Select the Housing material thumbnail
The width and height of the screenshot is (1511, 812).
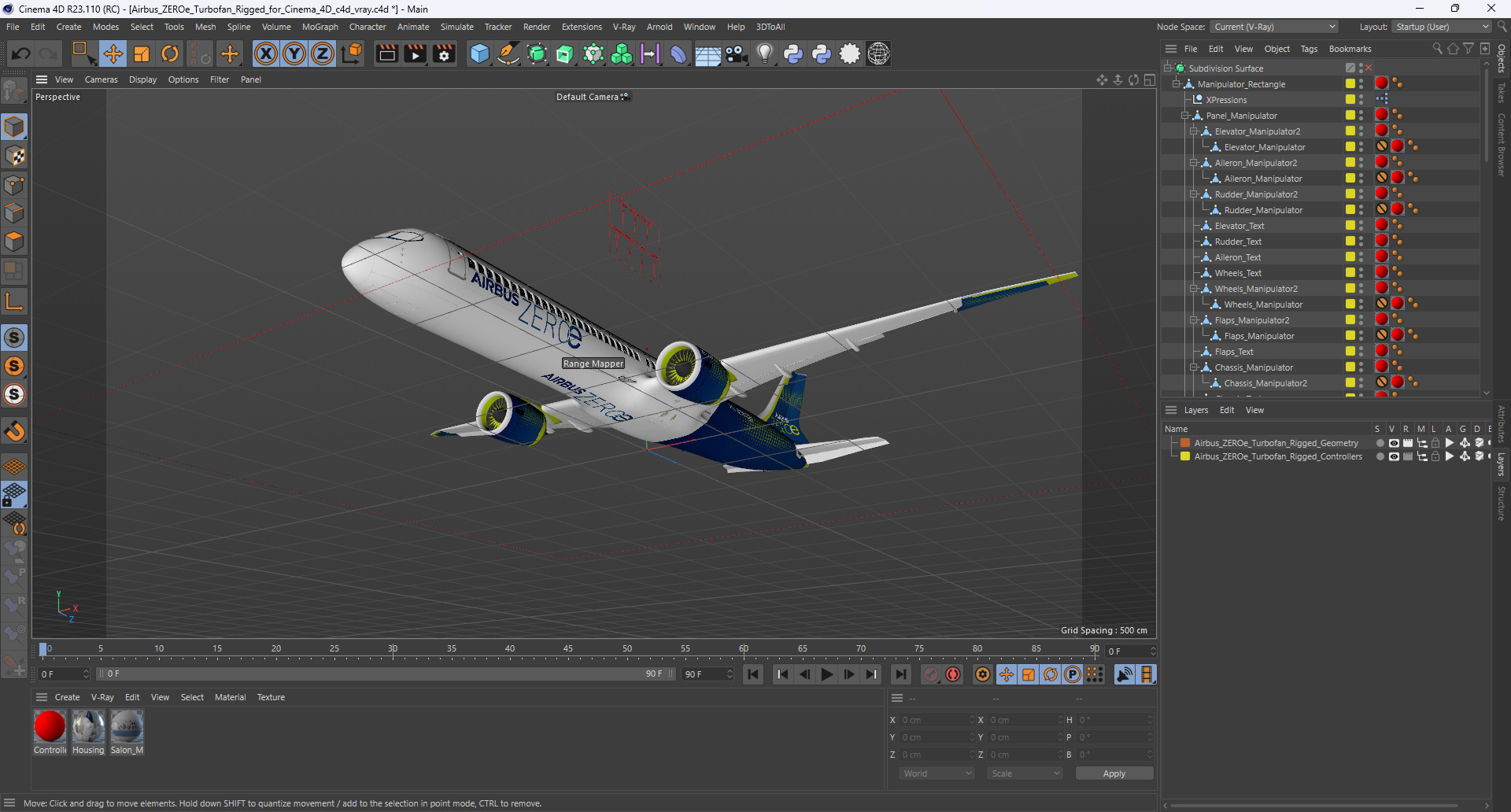pyautogui.click(x=88, y=726)
